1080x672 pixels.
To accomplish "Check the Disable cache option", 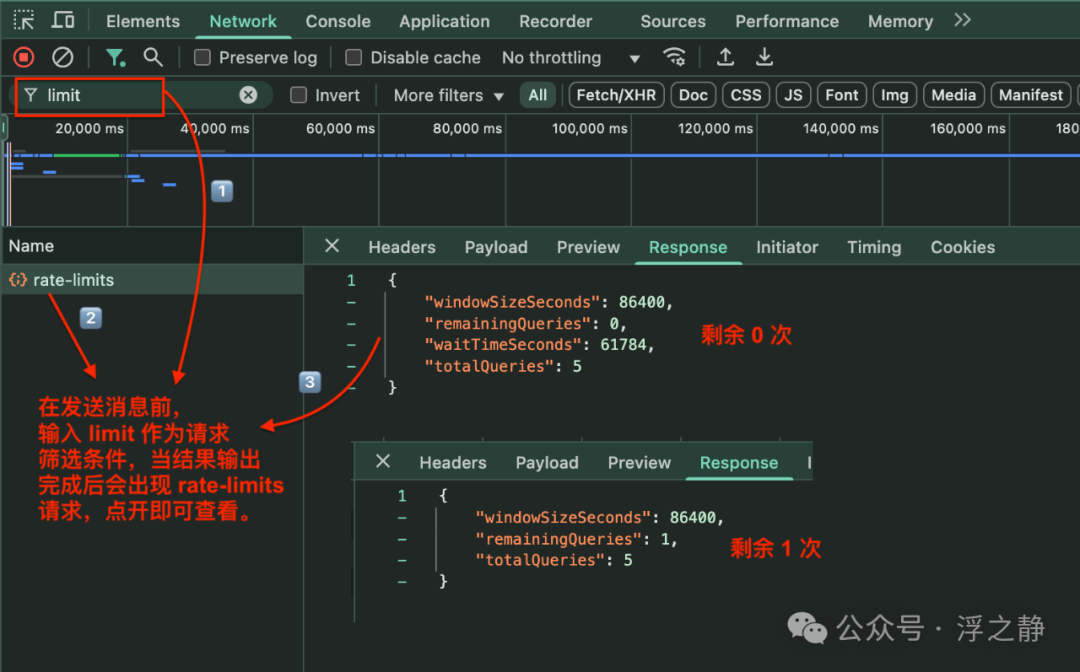I will pos(354,58).
